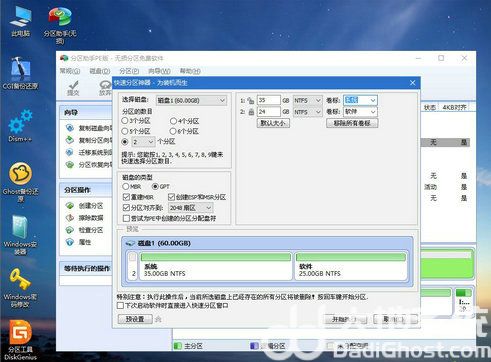Image resolution: width=491 pixels, height=362 pixels.
Task: Click the small icon next to 预设置
Action: tap(158, 319)
